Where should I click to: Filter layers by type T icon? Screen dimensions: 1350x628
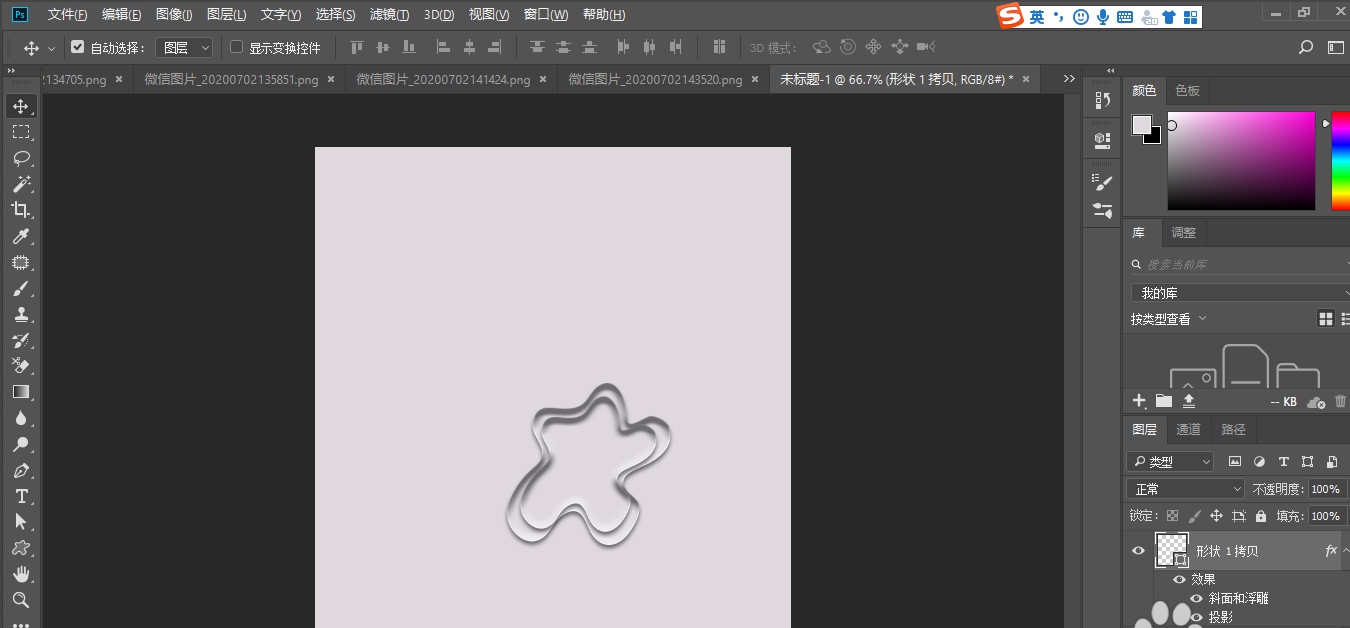[1283, 462]
